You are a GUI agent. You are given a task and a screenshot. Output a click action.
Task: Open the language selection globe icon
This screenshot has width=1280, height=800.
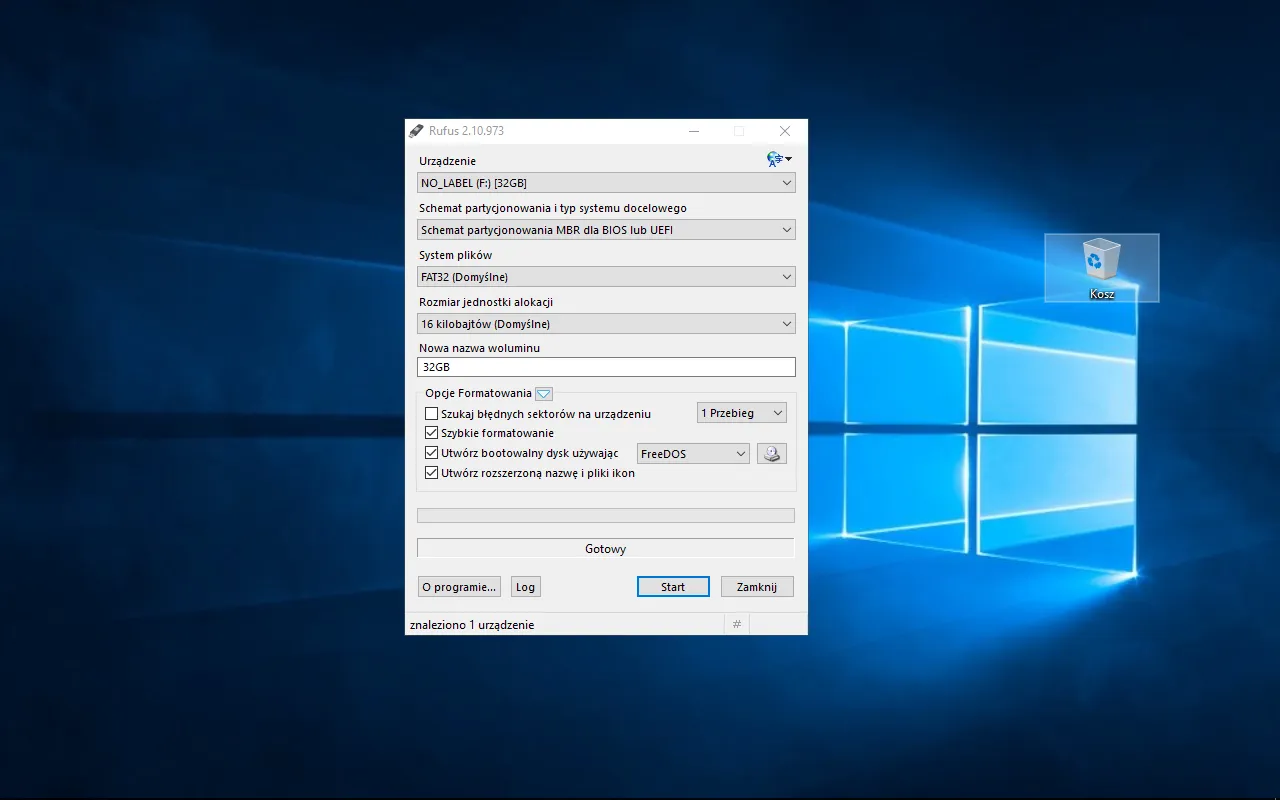(x=772, y=158)
